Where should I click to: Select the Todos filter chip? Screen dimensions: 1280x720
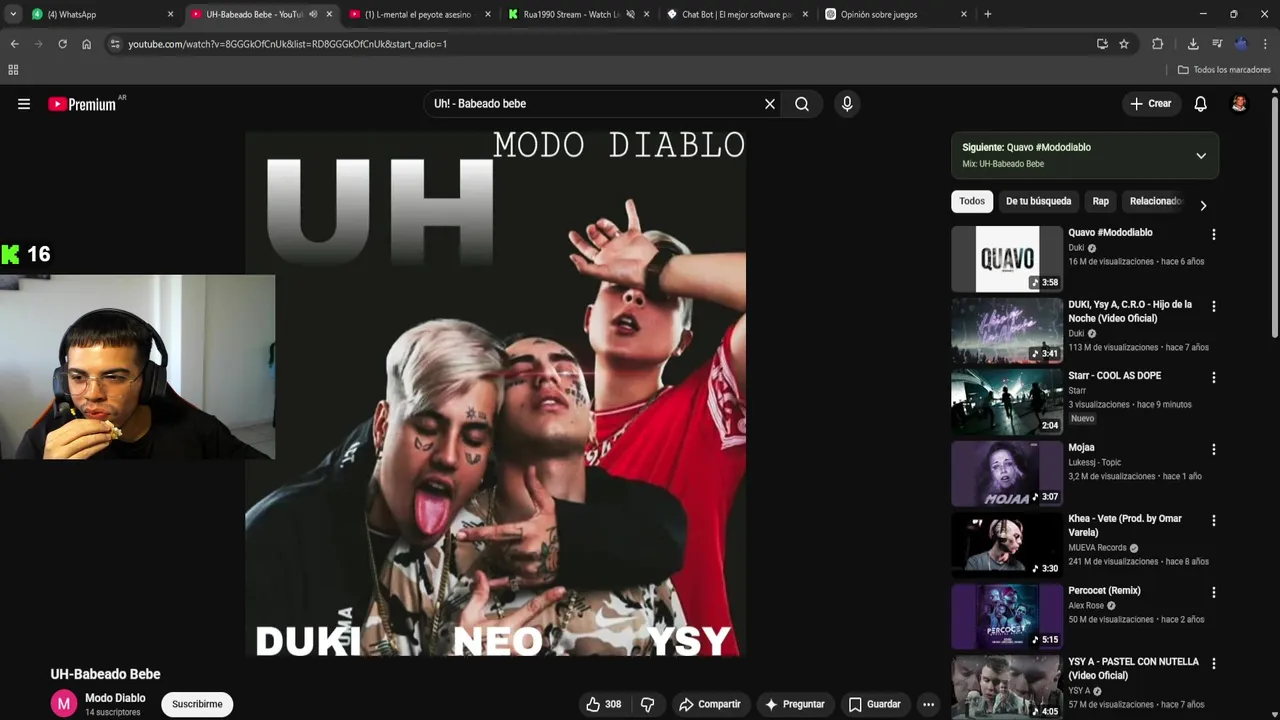tap(972, 201)
